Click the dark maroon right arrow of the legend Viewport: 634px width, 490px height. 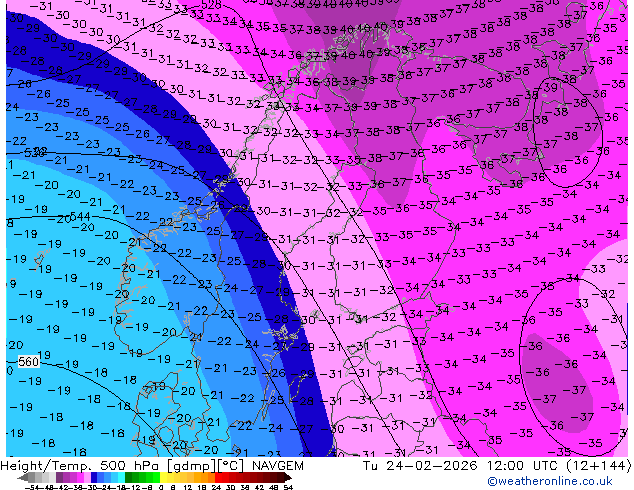pyautogui.click(x=288, y=478)
